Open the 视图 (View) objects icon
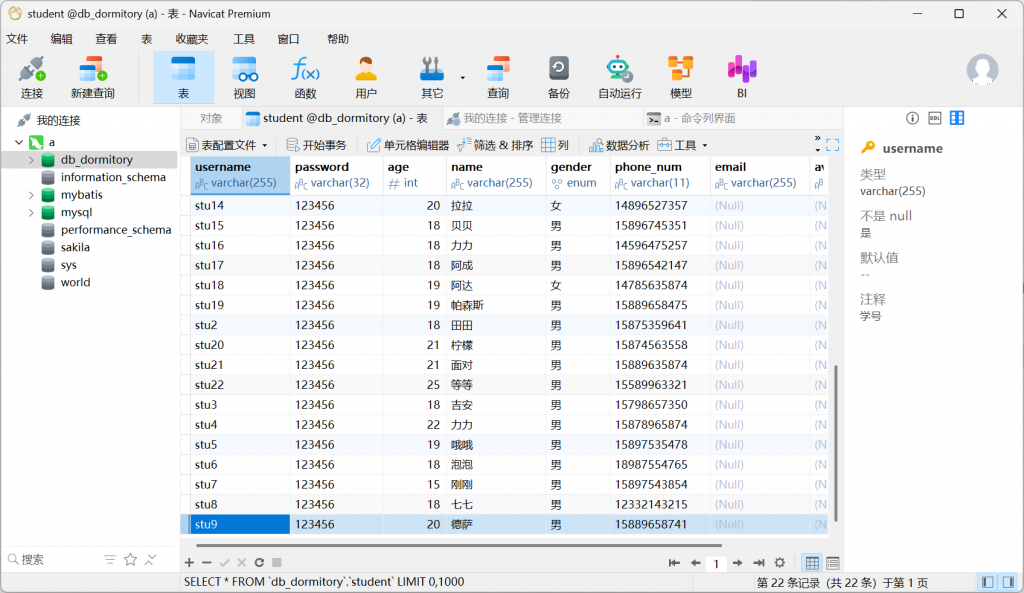This screenshot has height=593, width=1024. click(244, 77)
